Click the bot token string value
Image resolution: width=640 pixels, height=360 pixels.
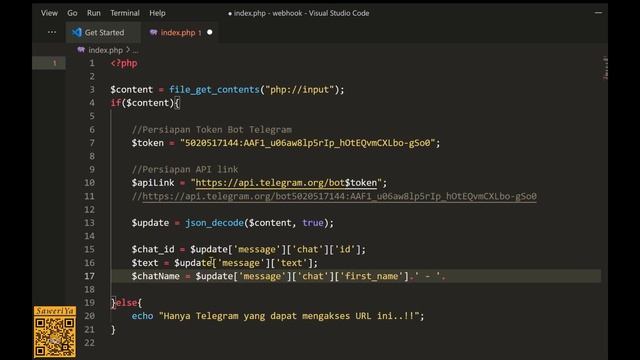coord(308,143)
